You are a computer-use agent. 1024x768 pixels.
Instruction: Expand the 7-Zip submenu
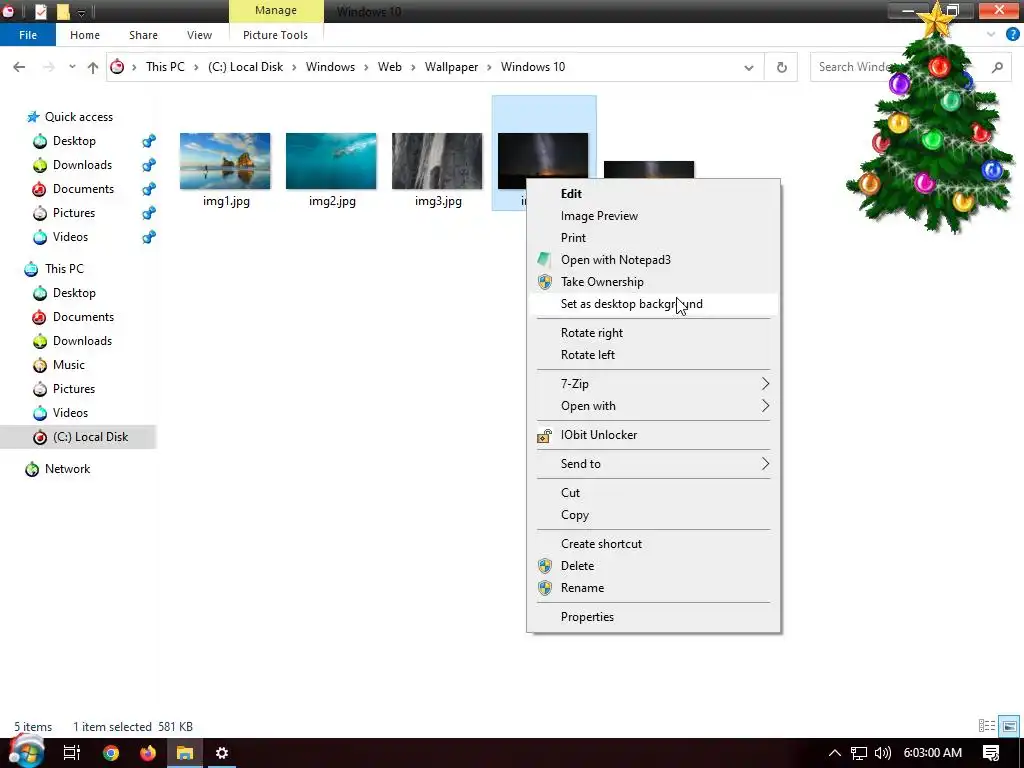653,384
